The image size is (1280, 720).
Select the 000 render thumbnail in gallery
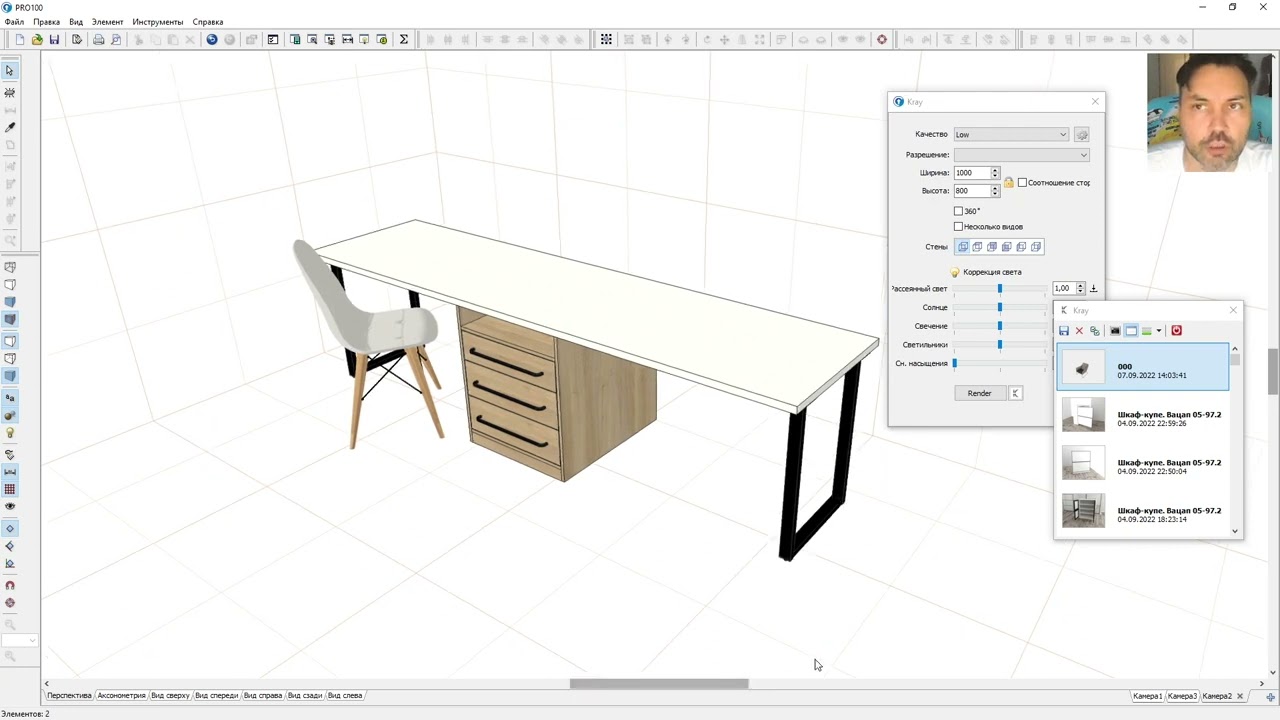coord(1143,367)
